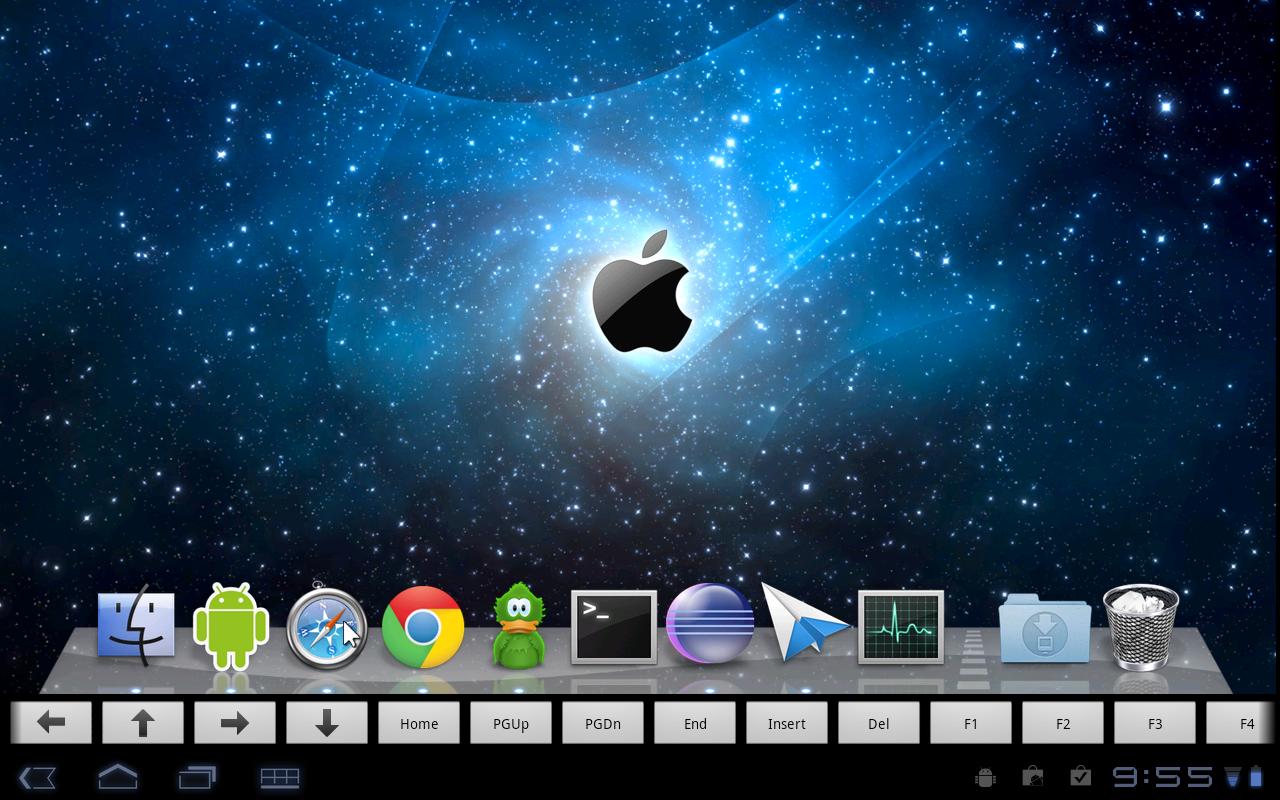The height and width of the screenshot is (800, 1280).
Task: Launch the green Android robot app
Action: 231,626
